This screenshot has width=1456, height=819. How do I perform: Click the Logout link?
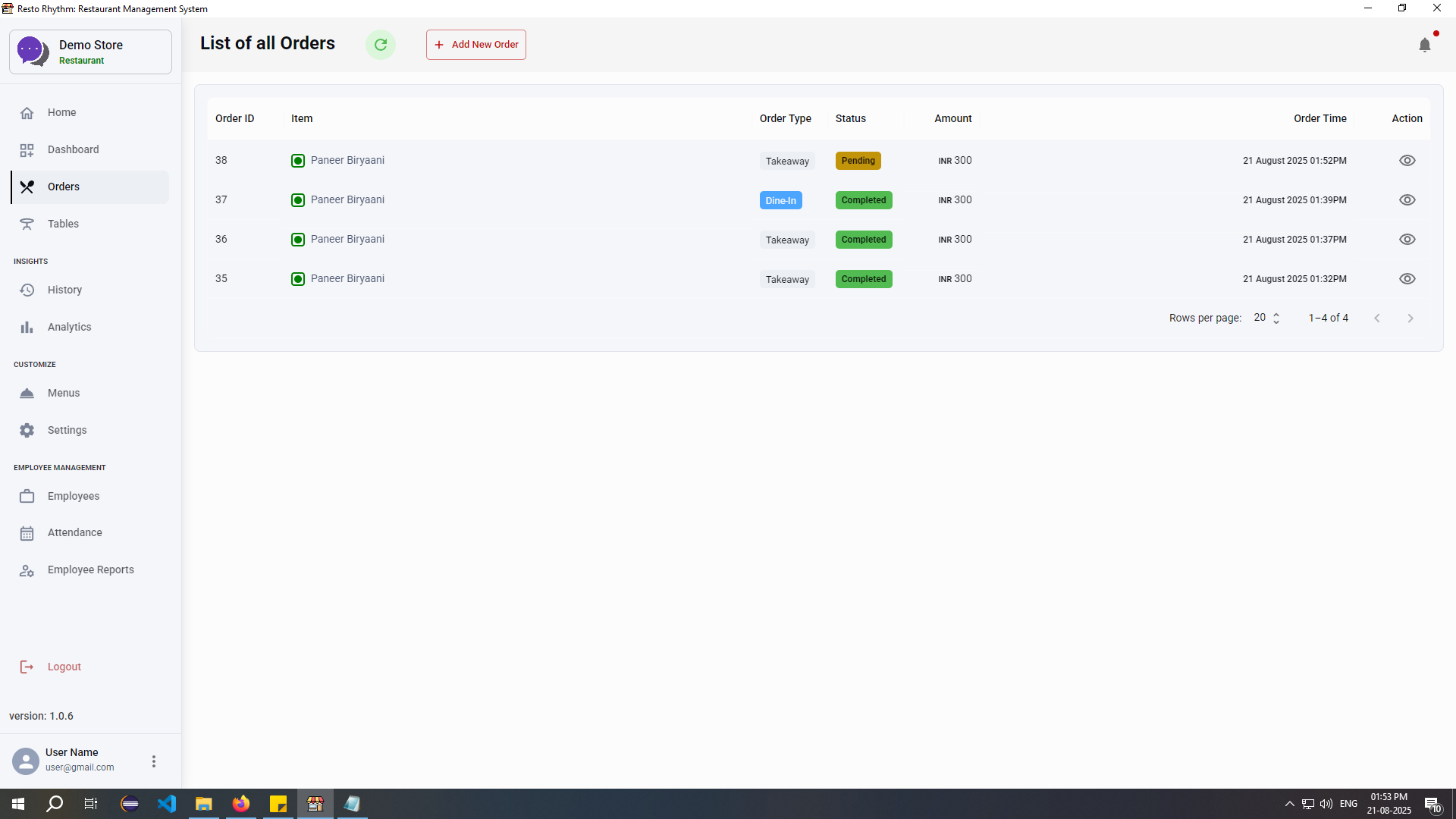[64, 667]
